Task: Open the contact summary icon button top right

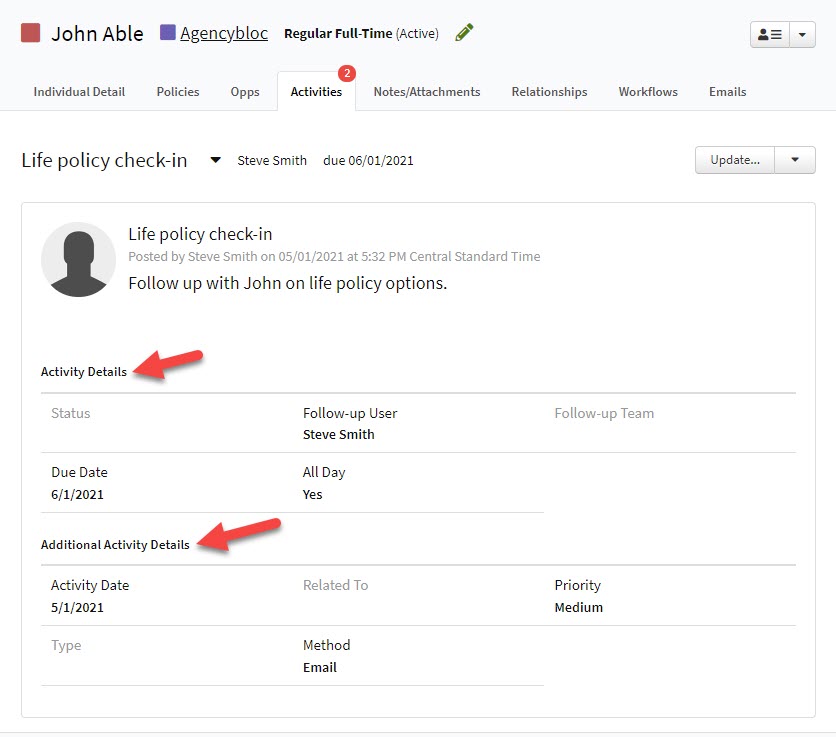Action: (x=768, y=33)
